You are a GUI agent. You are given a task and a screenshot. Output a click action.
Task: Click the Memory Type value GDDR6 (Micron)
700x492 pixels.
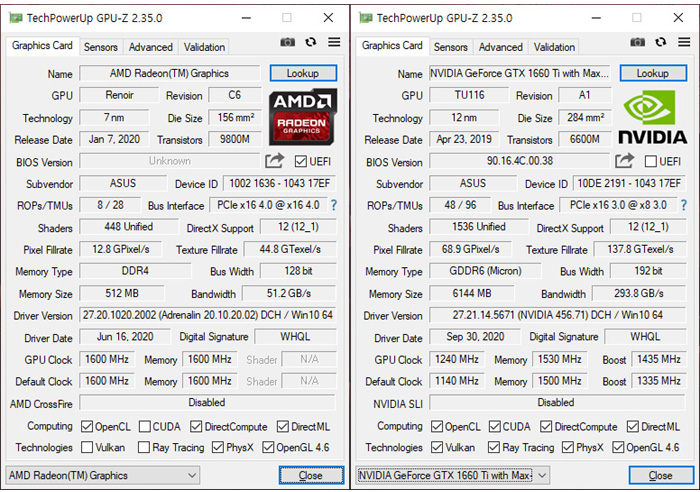pyautogui.click(x=485, y=271)
